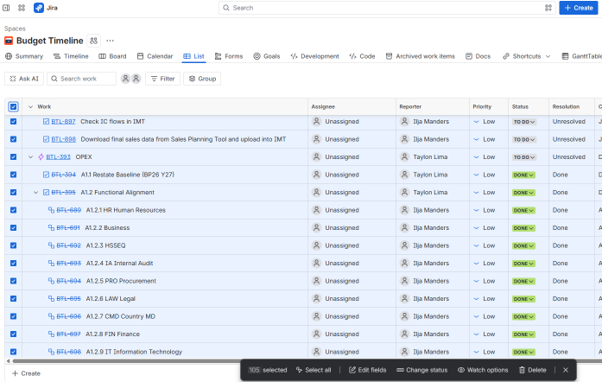Uncheck the BTL-898 row checkbox
602x382 pixels.
[x=13, y=139]
